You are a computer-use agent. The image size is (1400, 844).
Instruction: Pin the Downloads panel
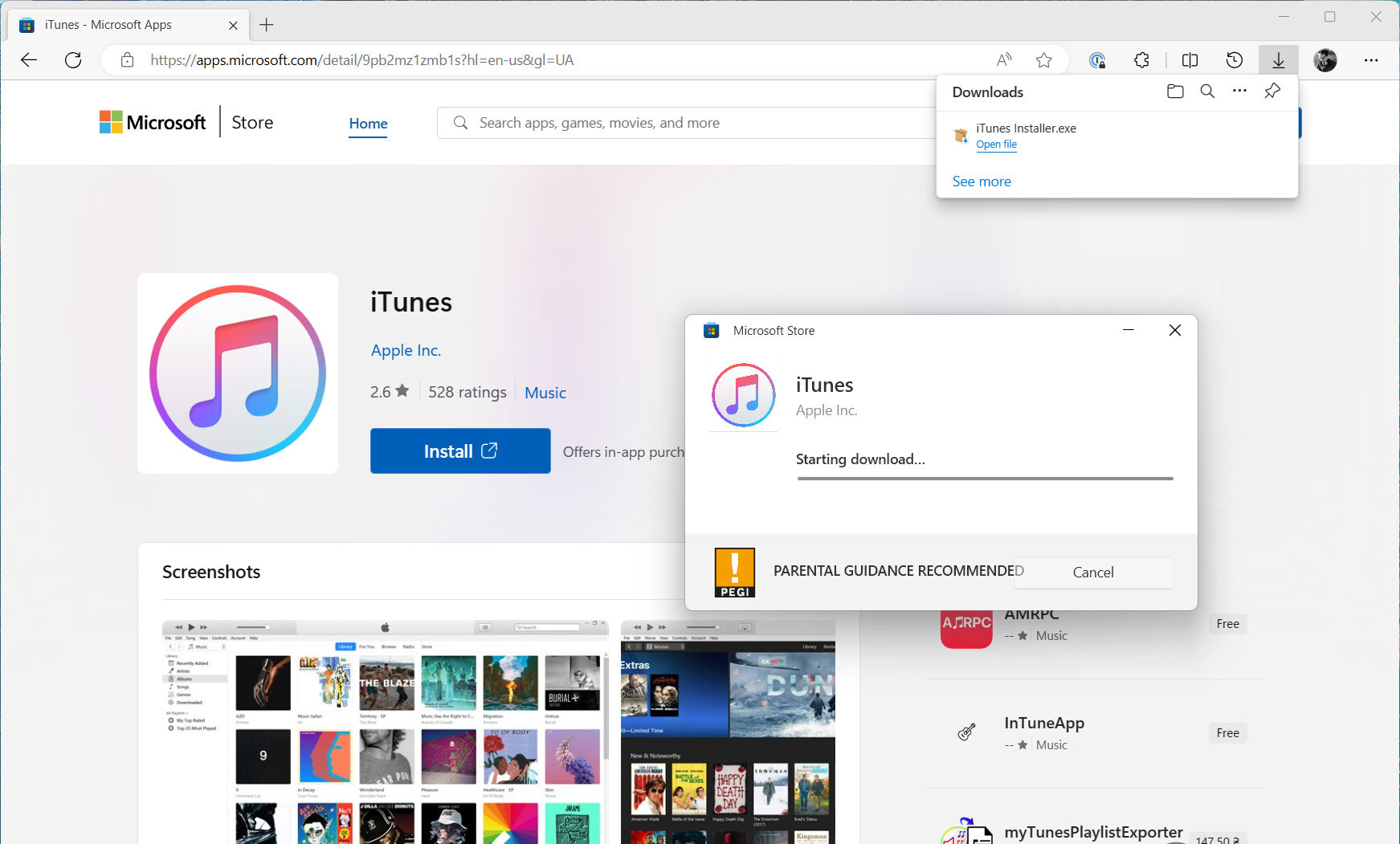1272,92
